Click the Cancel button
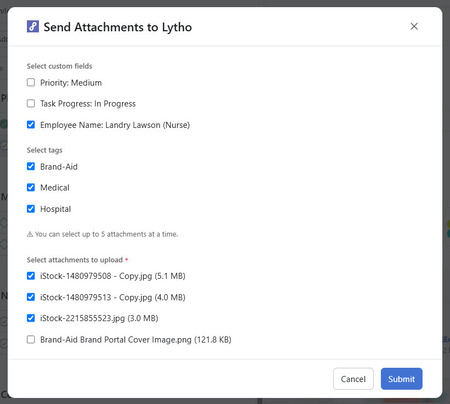The height and width of the screenshot is (404, 450). point(353,379)
